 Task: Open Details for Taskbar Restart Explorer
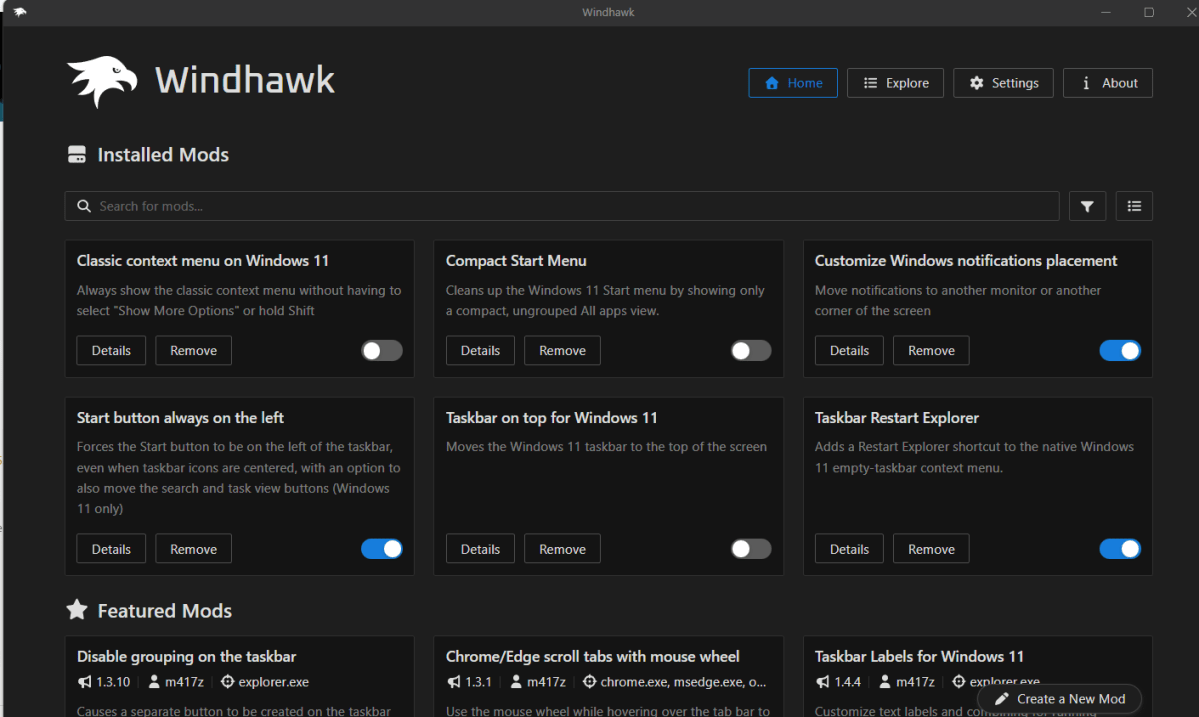tap(849, 549)
